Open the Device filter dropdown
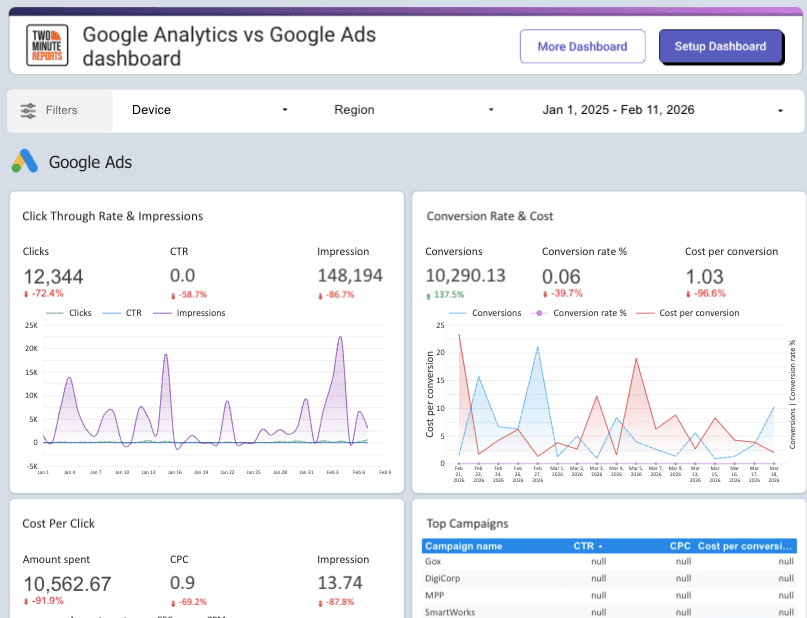Image resolution: width=807 pixels, height=618 pixels. pos(210,110)
